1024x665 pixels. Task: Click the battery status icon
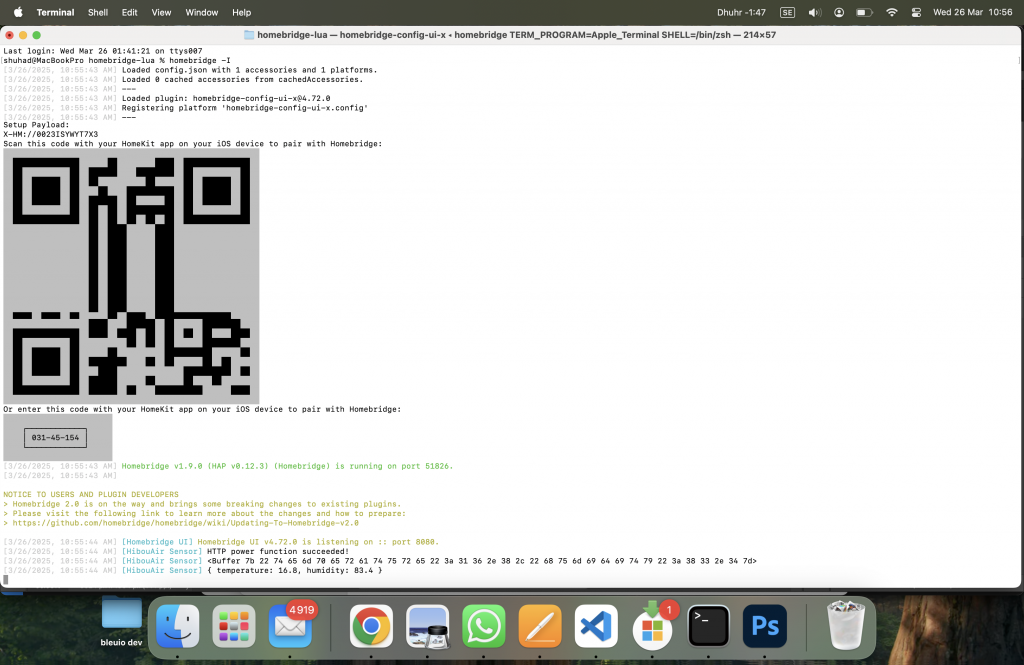864,12
